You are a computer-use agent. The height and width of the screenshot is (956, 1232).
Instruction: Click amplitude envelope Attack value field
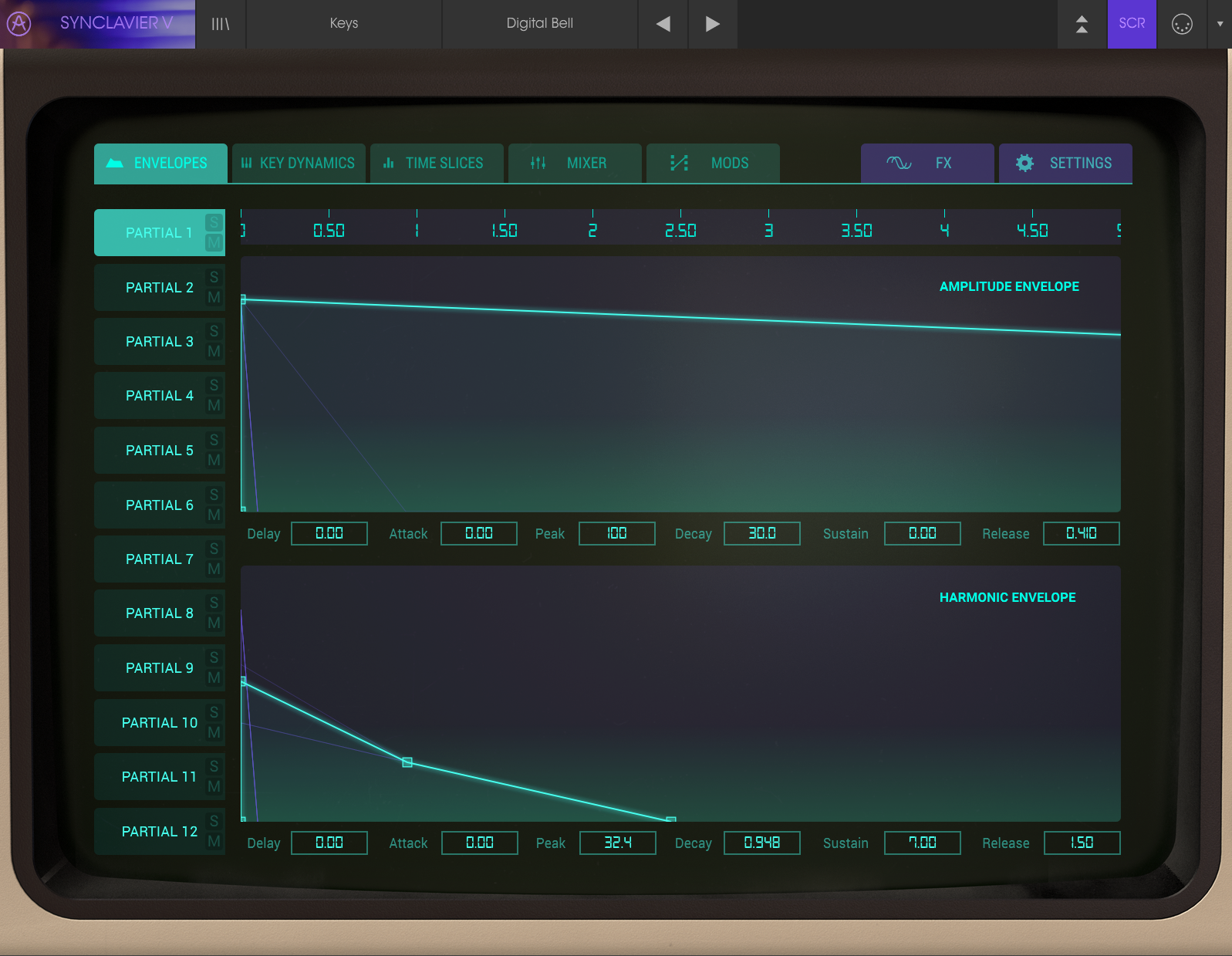[479, 533]
